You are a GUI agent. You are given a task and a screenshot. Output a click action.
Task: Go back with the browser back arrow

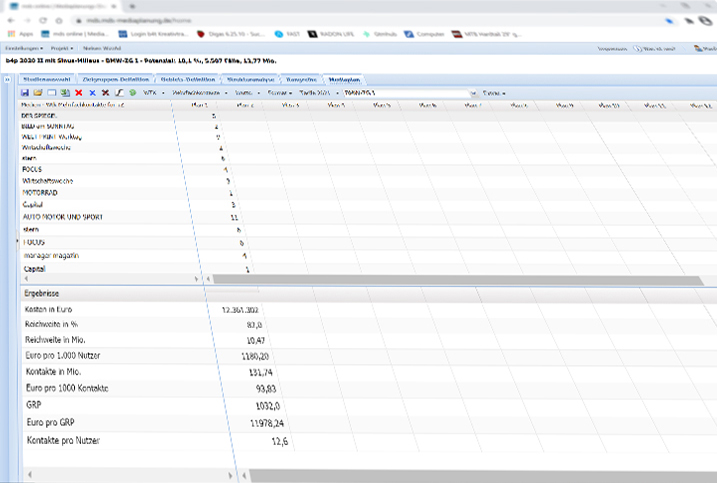point(11,21)
